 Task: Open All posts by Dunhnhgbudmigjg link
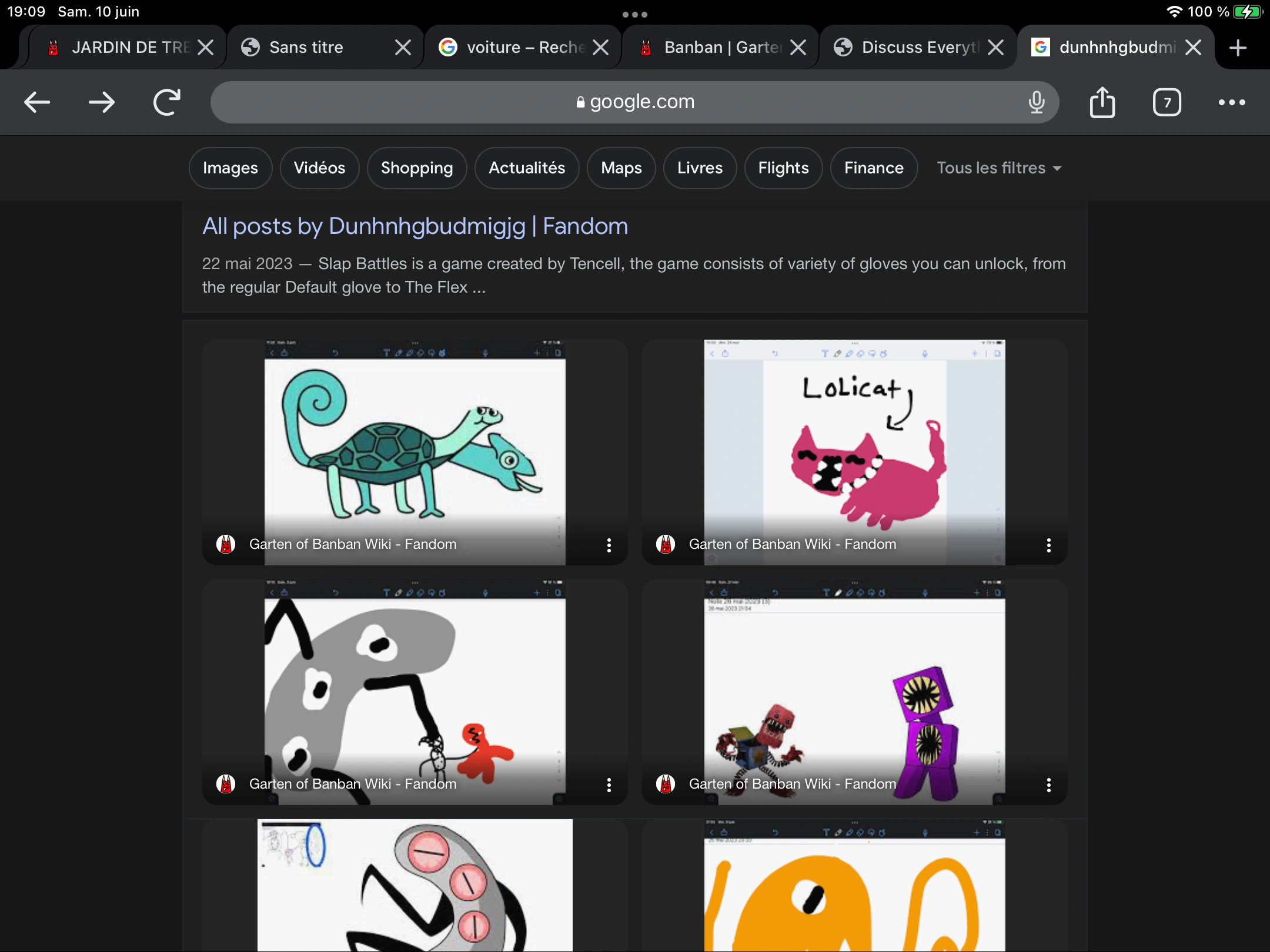pyautogui.click(x=415, y=226)
